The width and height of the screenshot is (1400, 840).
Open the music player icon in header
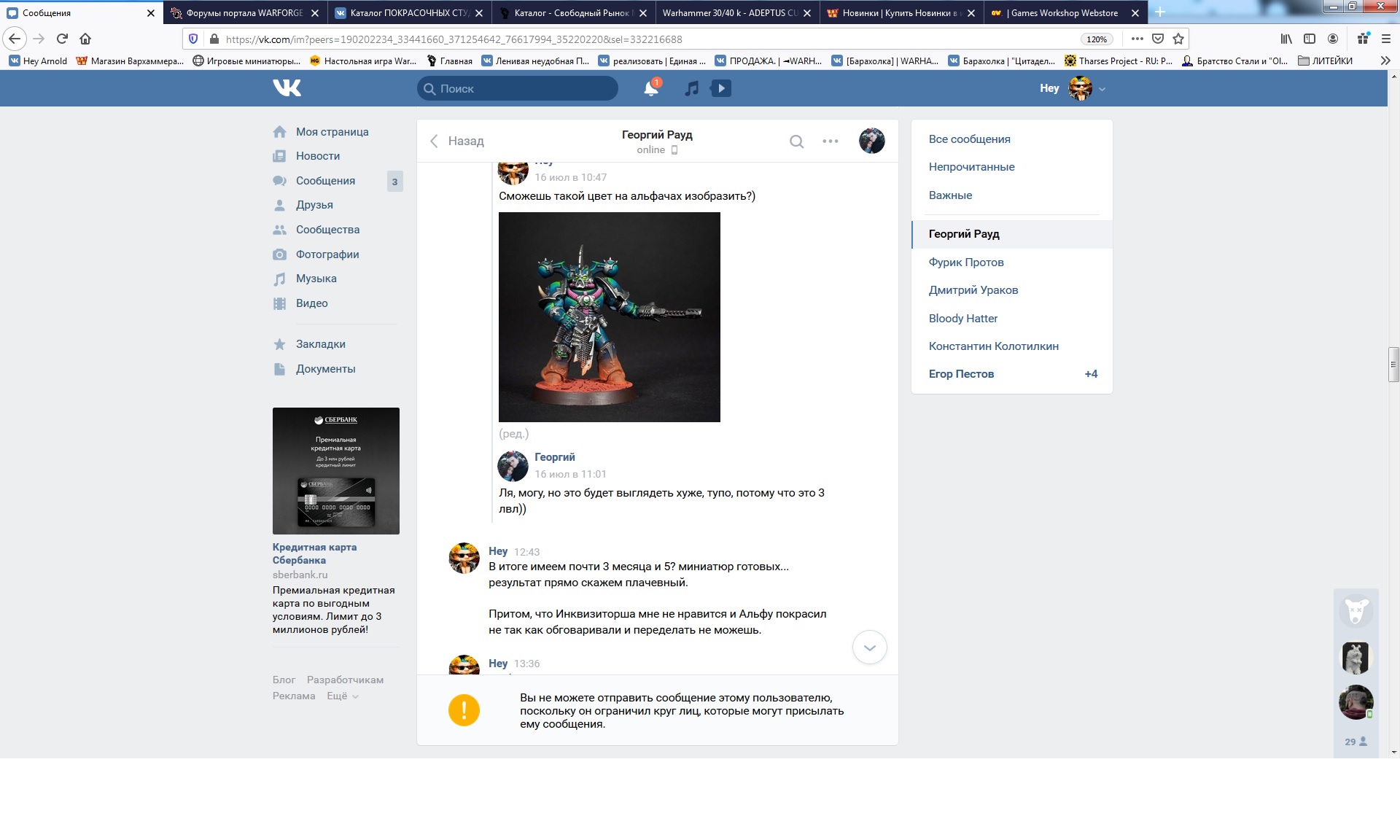(692, 88)
